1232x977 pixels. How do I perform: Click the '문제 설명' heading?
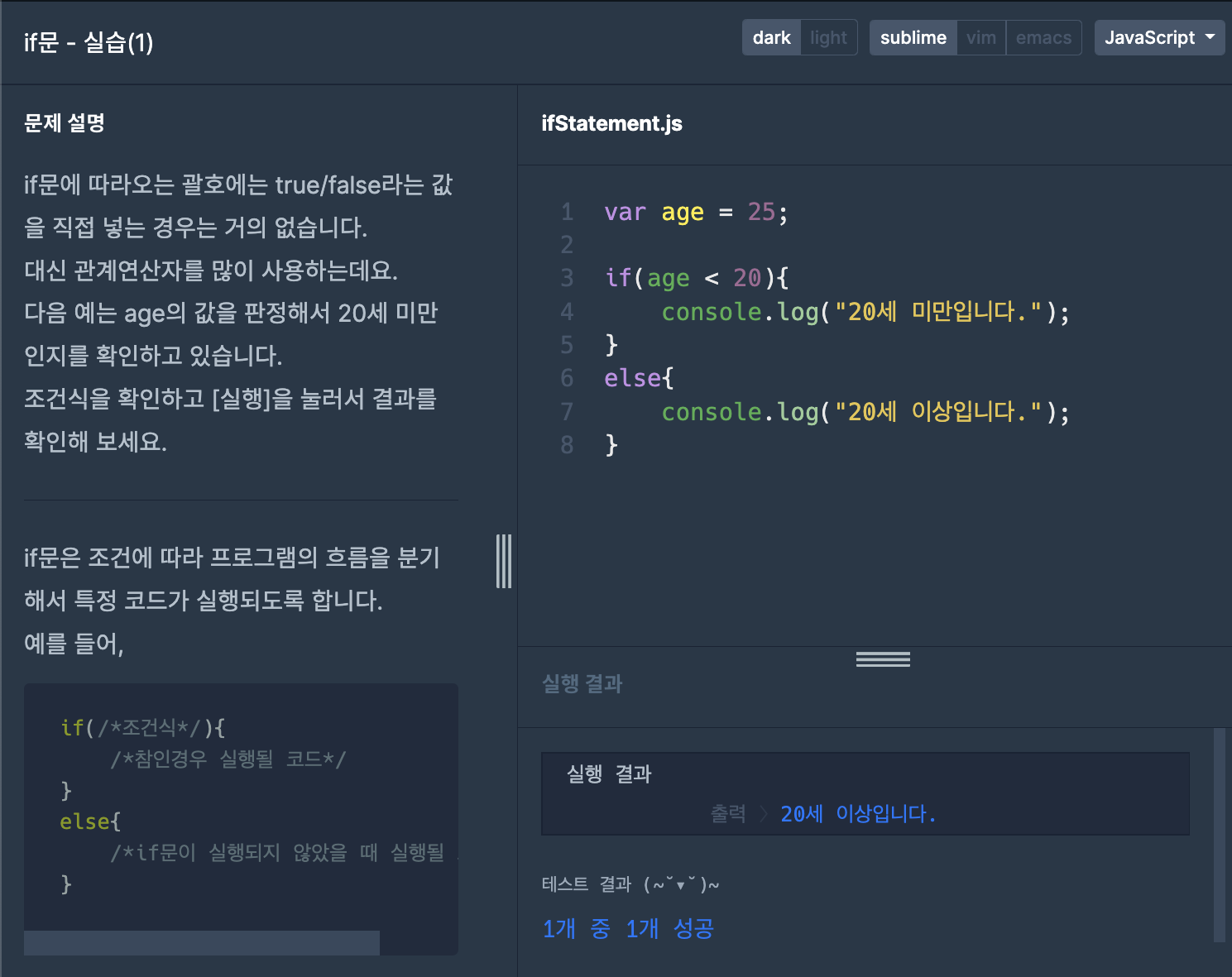(65, 123)
